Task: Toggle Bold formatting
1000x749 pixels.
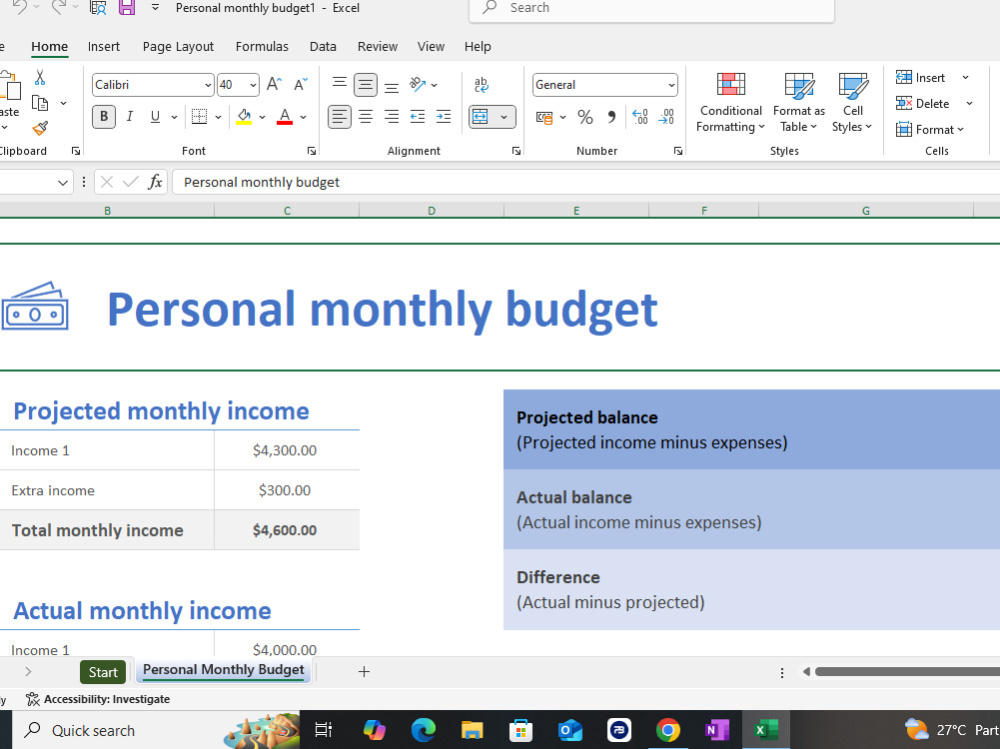Action: coord(104,117)
